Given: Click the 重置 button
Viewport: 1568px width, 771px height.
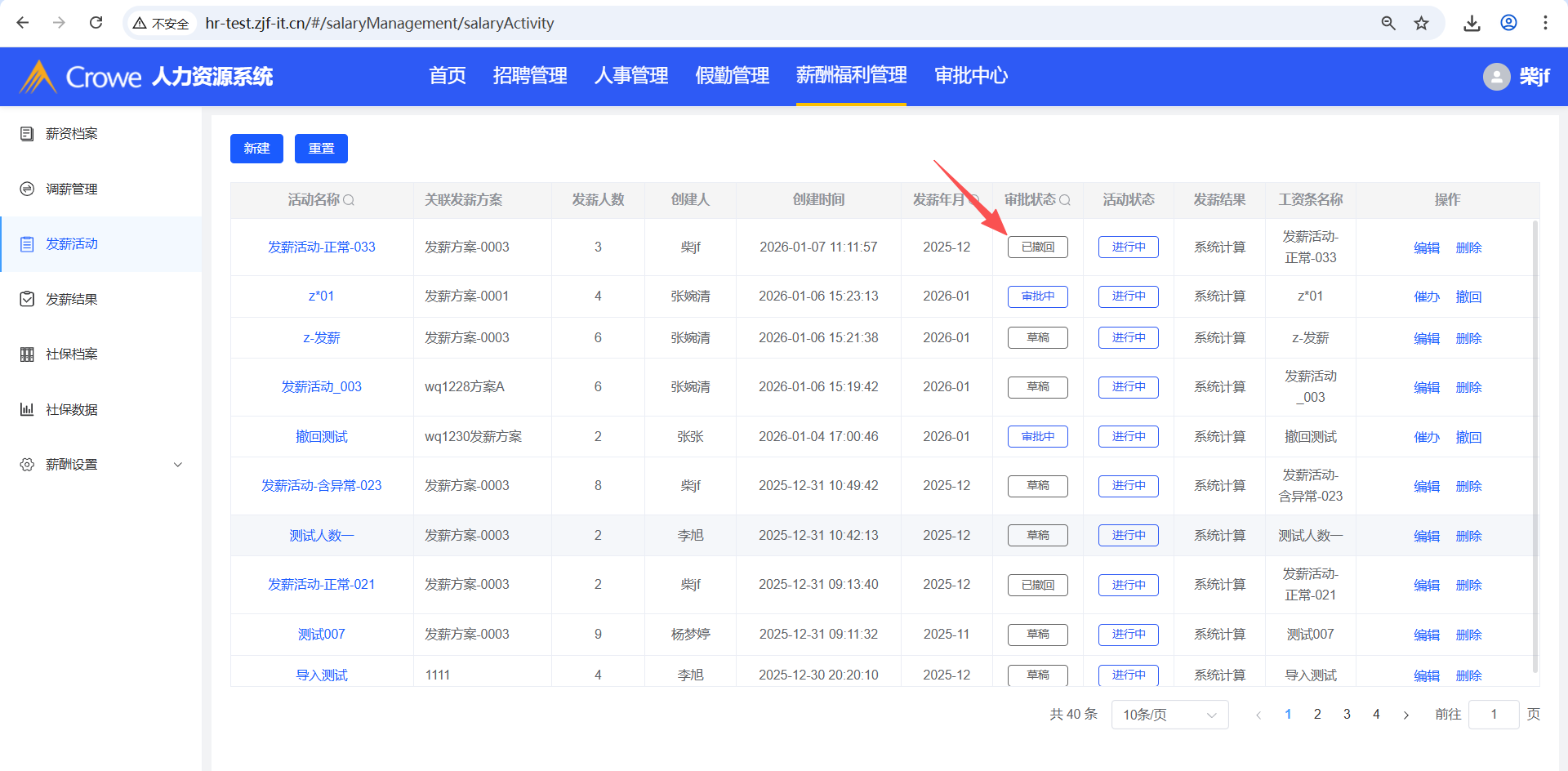Looking at the screenshot, I should coord(321,149).
